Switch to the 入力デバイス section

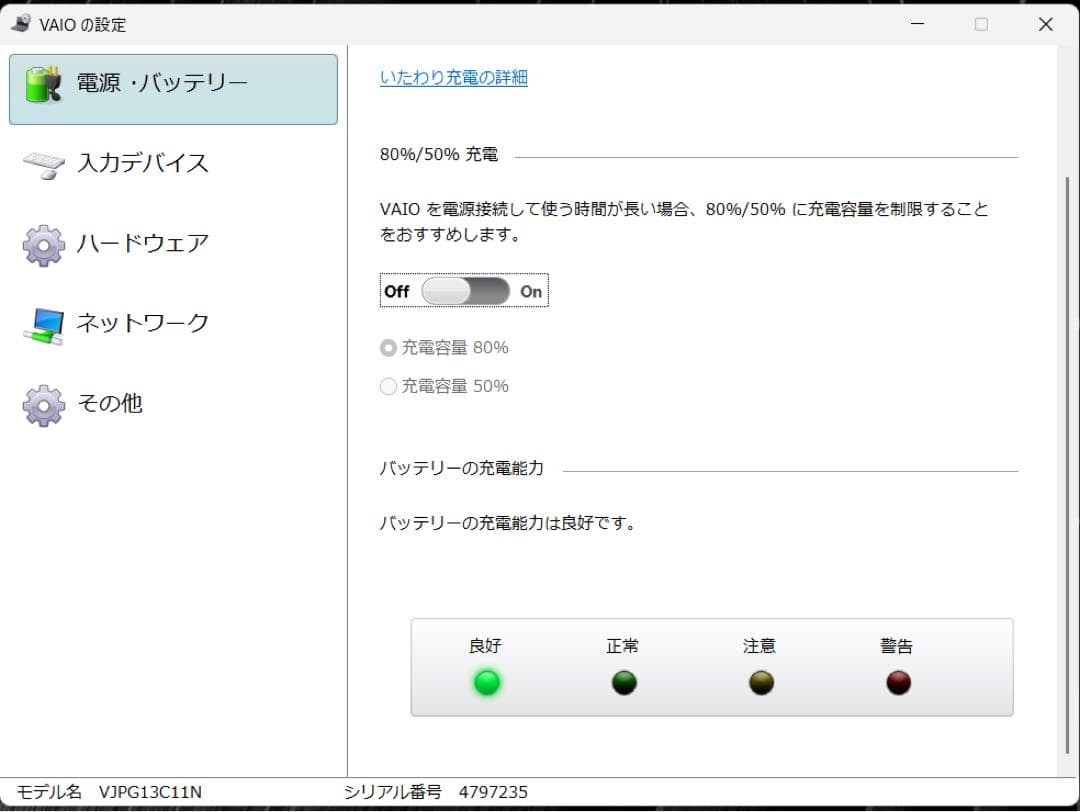[x=140, y=164]
